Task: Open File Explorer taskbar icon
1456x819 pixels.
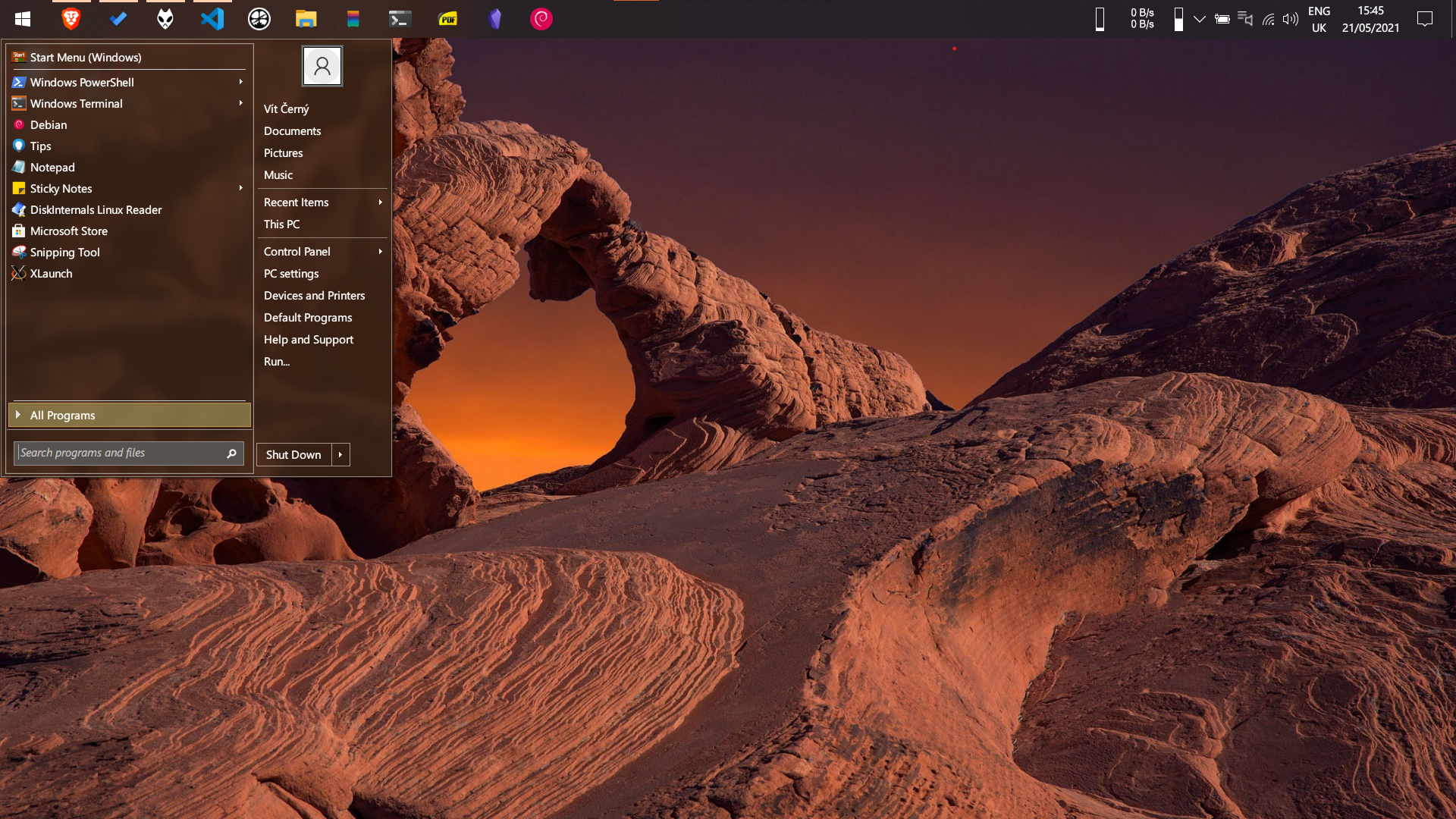Action: coord(306,19)
